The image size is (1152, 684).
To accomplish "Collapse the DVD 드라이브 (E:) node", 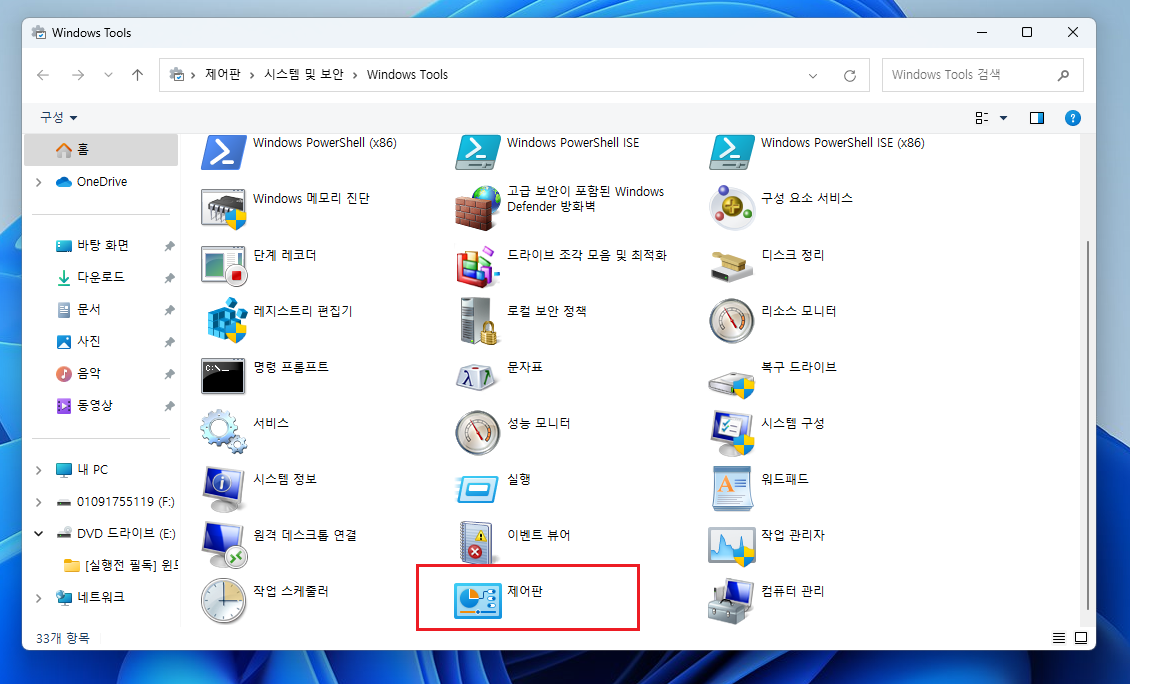I will 38,534.
